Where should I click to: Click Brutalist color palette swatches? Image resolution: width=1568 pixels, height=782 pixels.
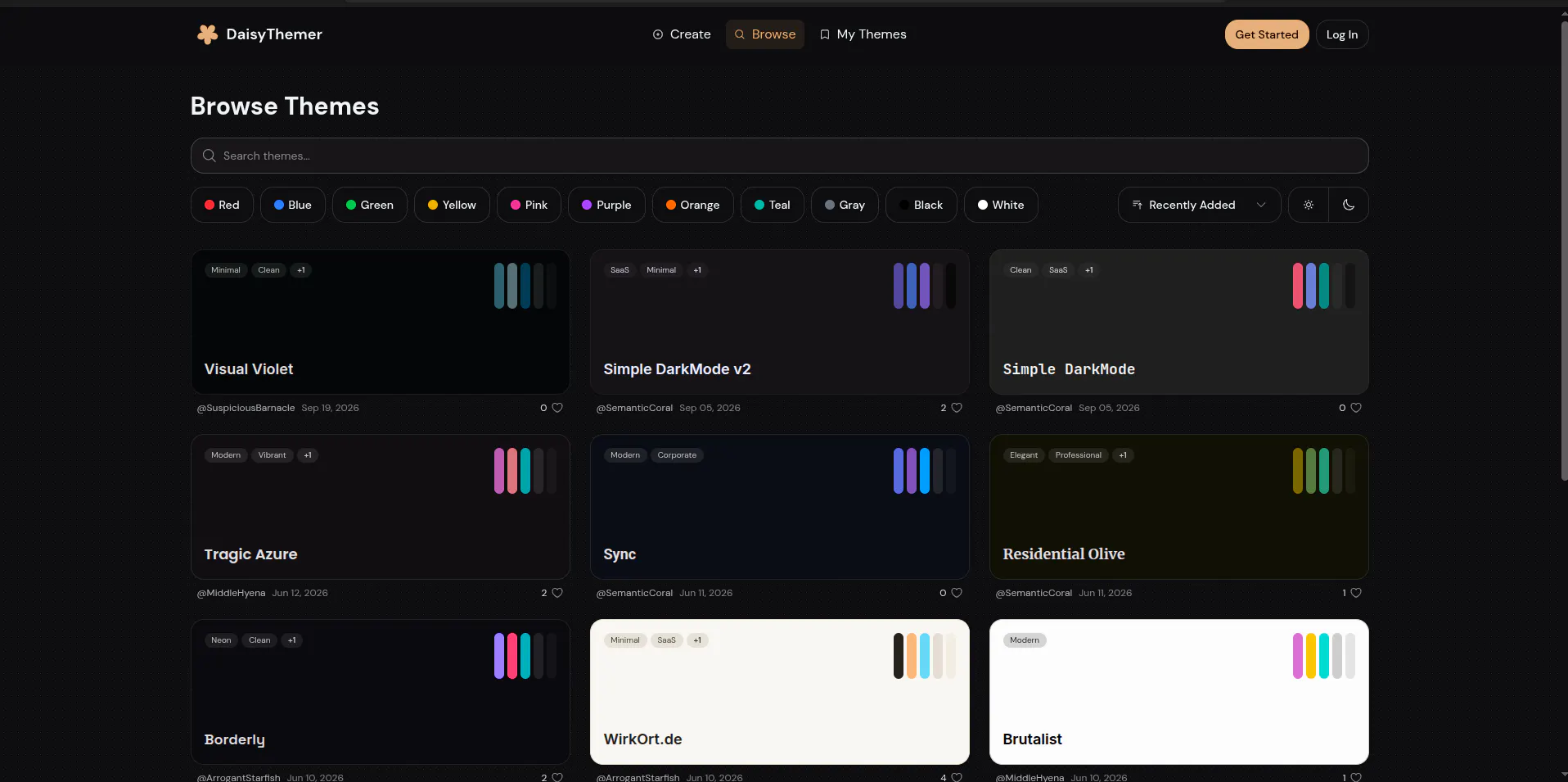click(x=1324, y=656)
